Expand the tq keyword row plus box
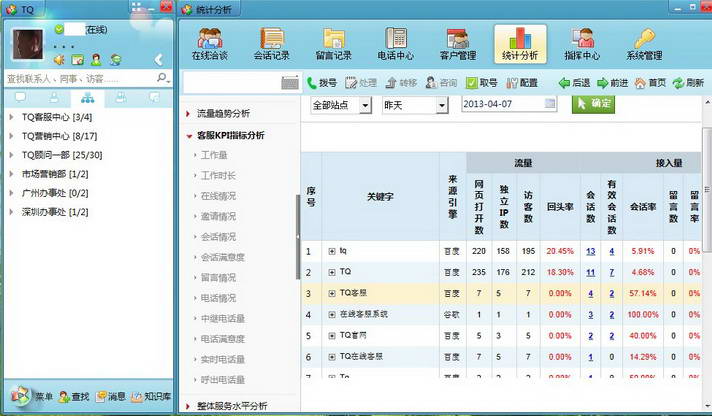Screen dimensions: 712x416 331,251
